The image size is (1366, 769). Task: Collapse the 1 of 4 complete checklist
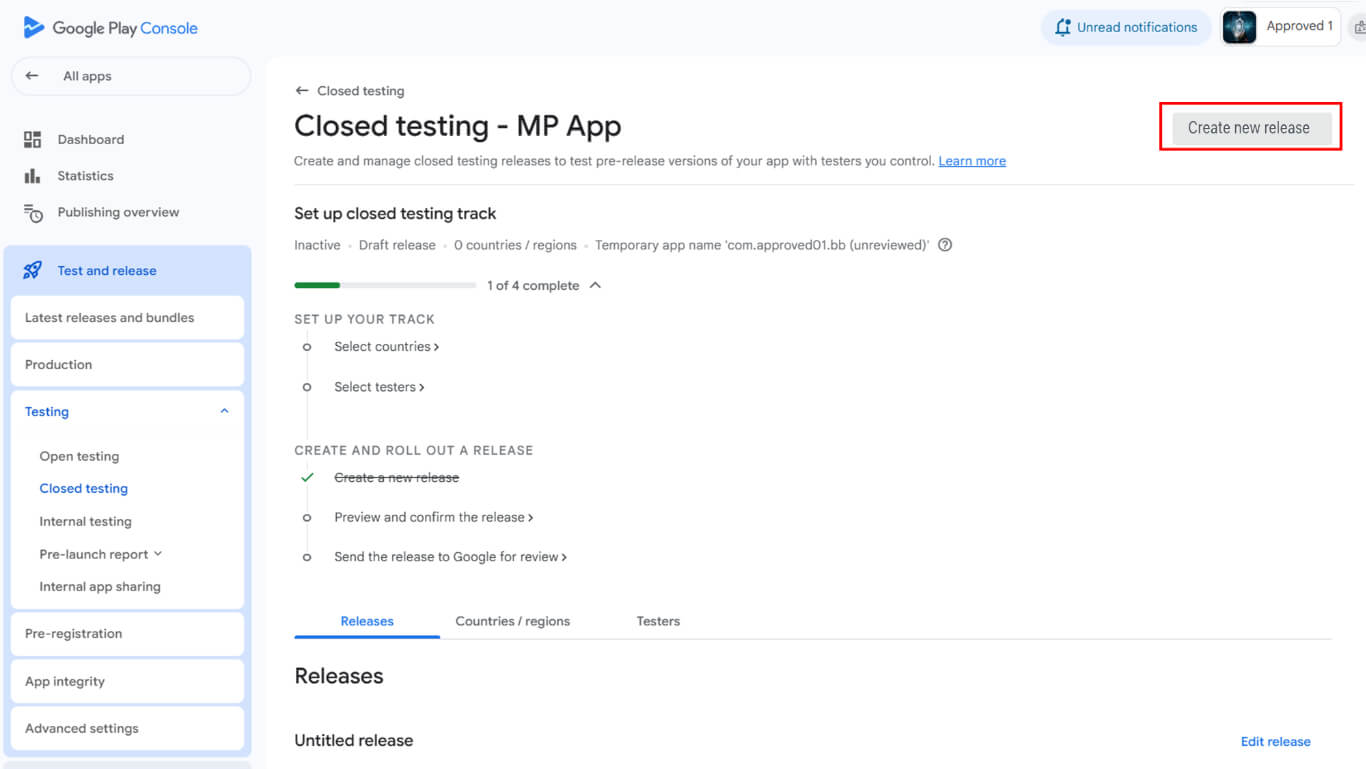point(596,286)
